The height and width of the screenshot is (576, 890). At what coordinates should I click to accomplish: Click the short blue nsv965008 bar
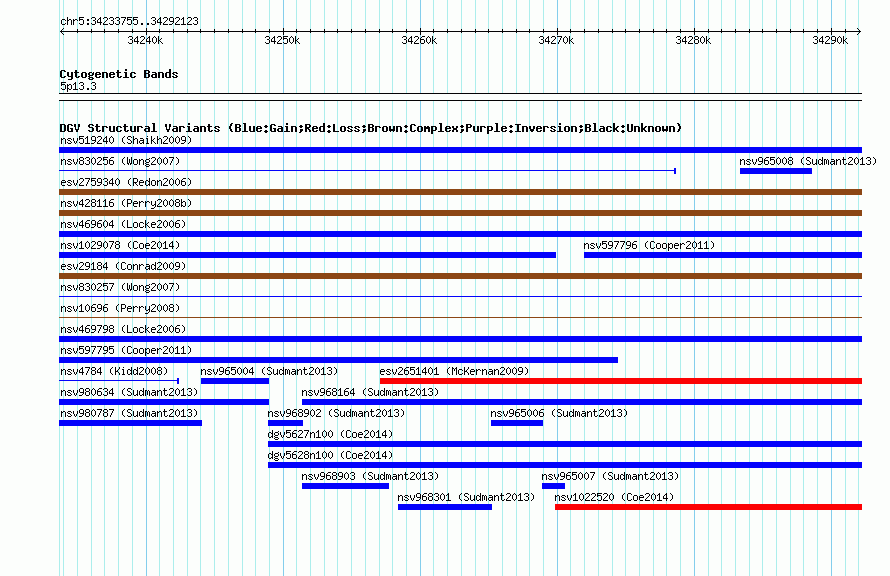[776, 171]
